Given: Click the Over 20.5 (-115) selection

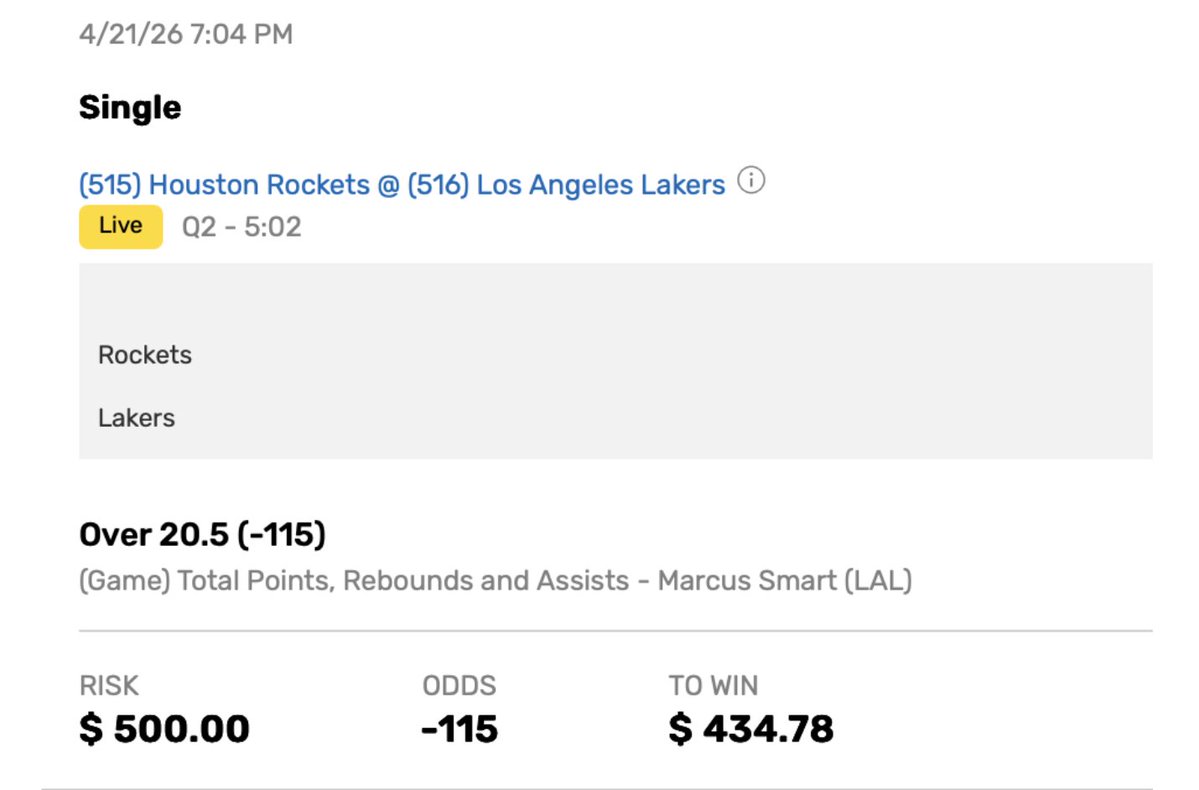Looking at the screenshot, I should coord(202,535).
